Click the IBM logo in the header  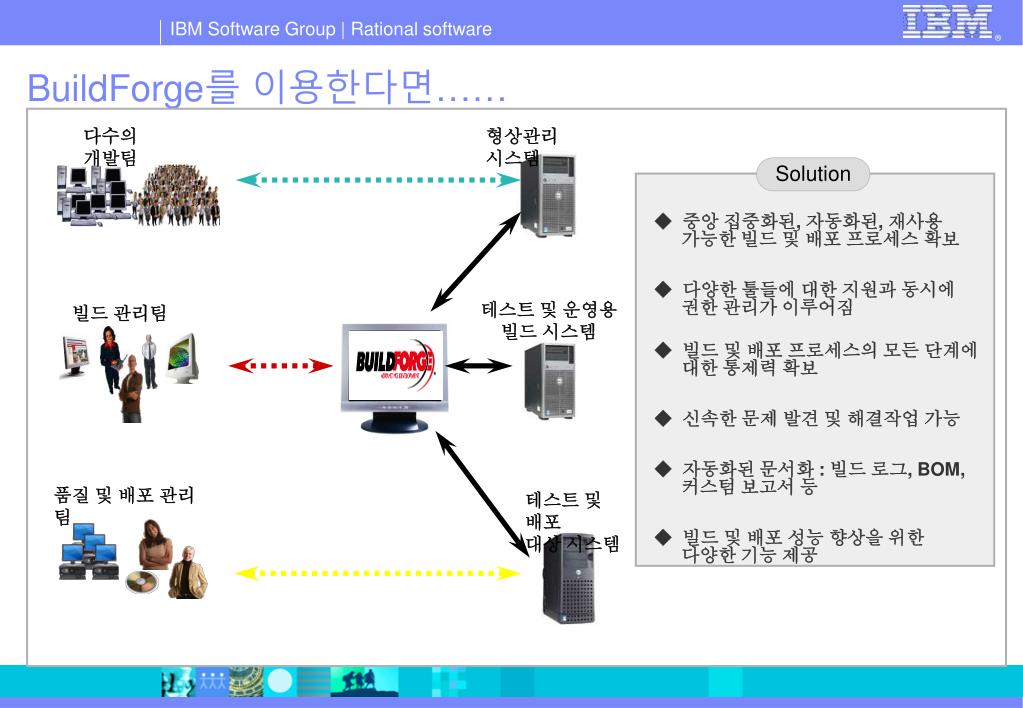[950, 22]
